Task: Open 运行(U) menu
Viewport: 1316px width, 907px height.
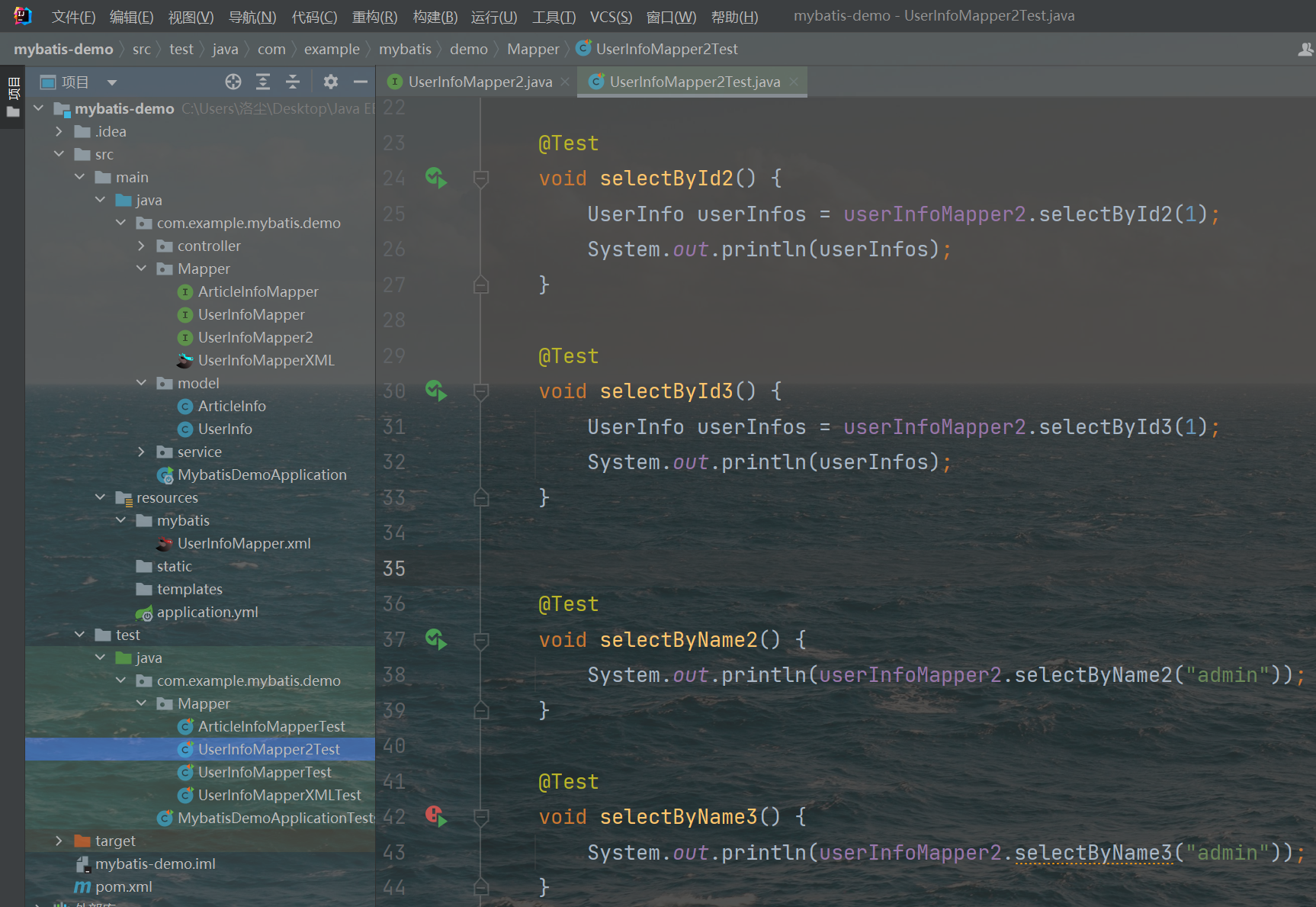Action: 493,17
